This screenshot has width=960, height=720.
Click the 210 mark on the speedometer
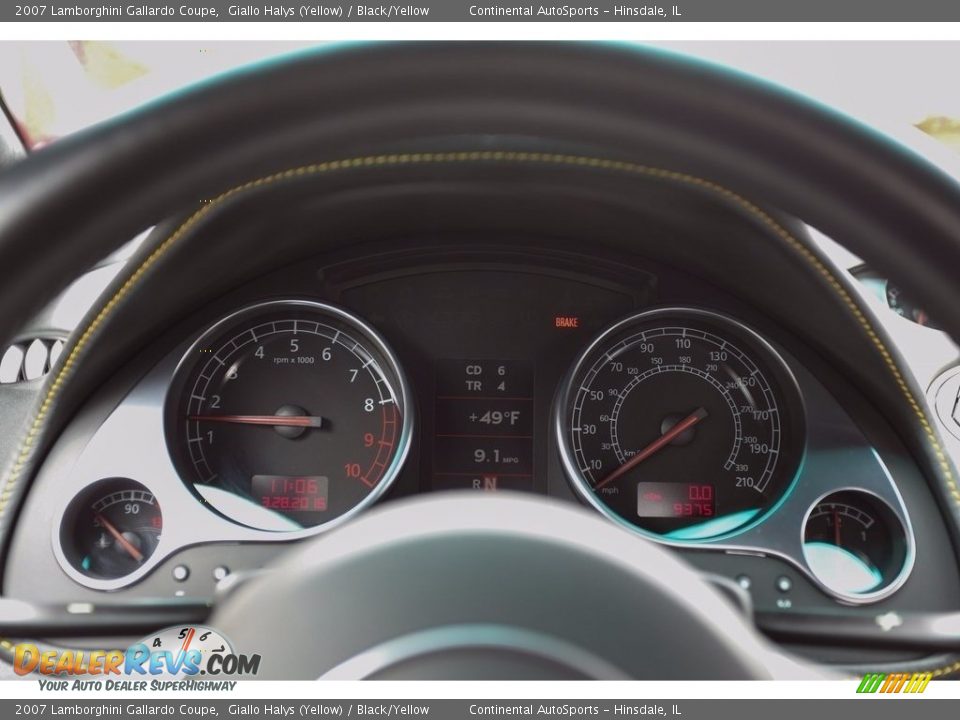click(744, 482)
